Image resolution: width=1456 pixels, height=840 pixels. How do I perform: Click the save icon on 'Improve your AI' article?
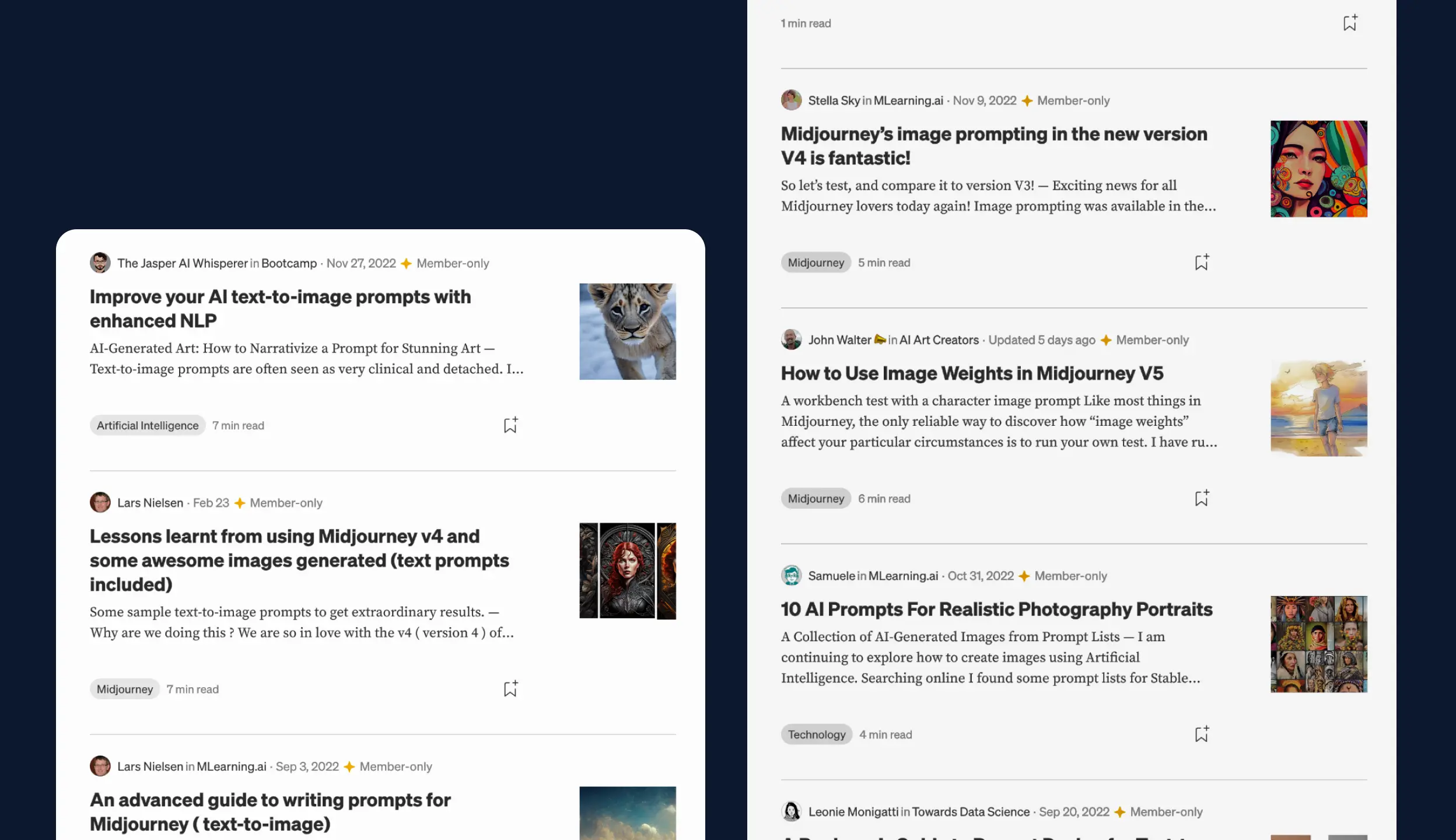pos(510,425)
